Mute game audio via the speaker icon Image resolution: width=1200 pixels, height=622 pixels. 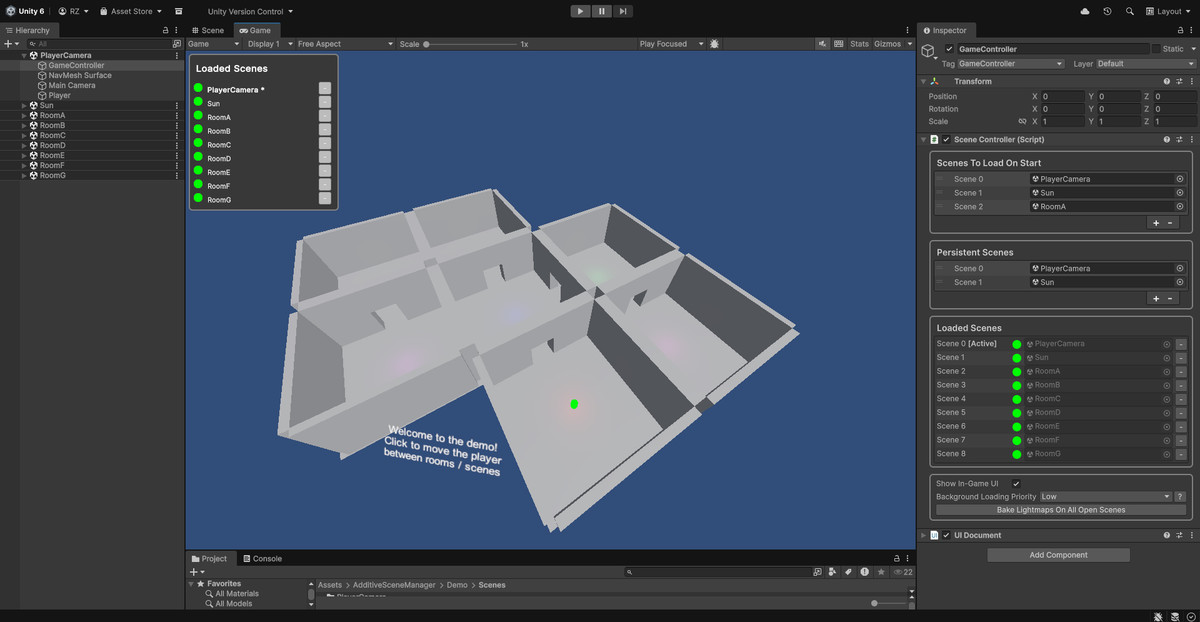tap(823, 44)
